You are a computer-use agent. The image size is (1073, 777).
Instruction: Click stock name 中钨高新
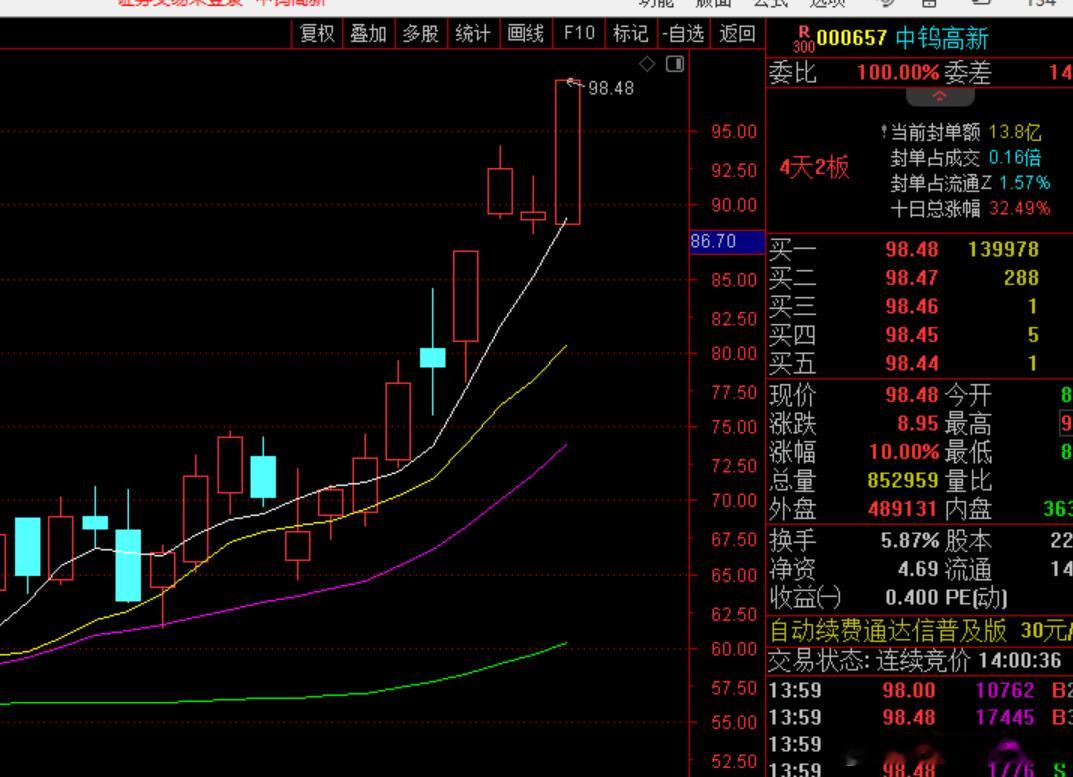942,38
